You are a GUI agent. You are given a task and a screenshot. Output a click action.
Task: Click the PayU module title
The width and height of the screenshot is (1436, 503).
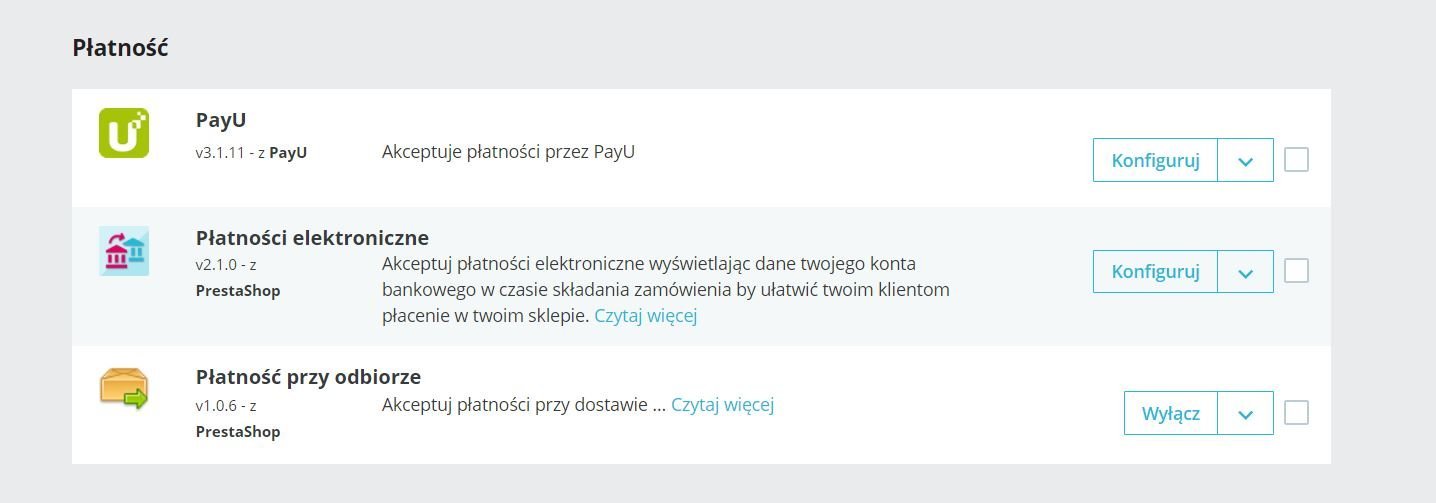[x=221, y=120]
